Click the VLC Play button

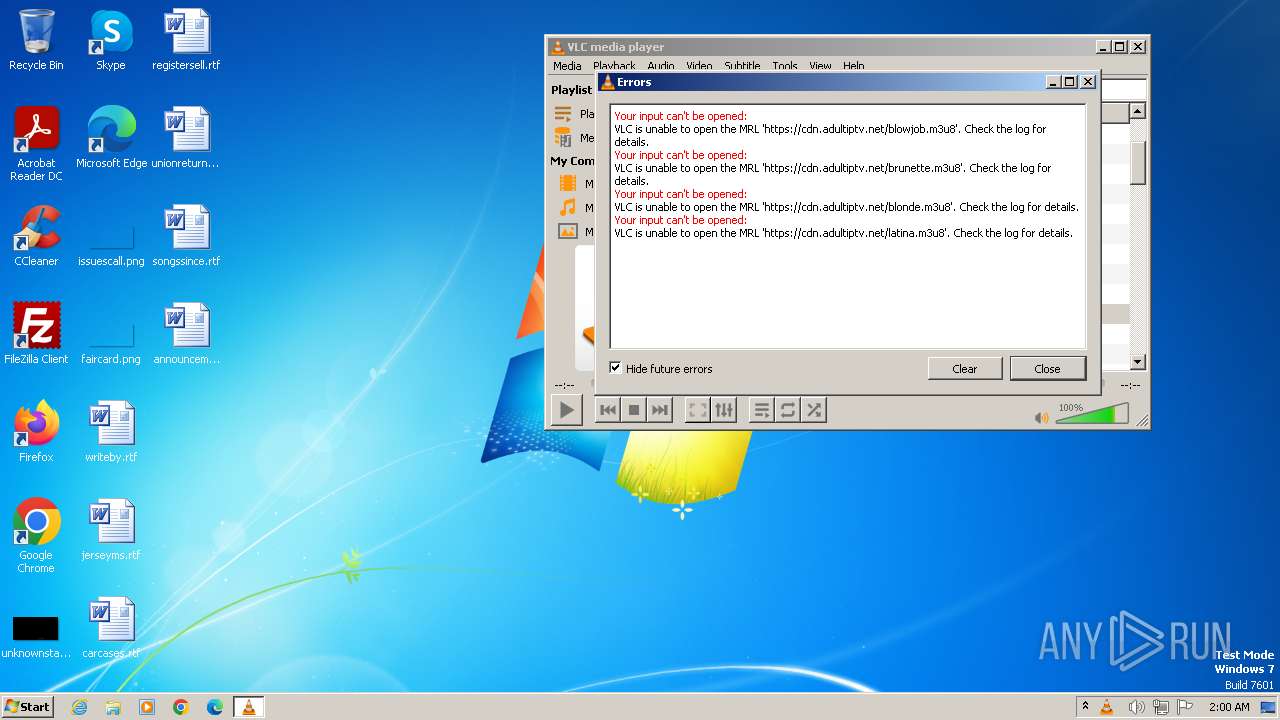click(x=567, y=409)
